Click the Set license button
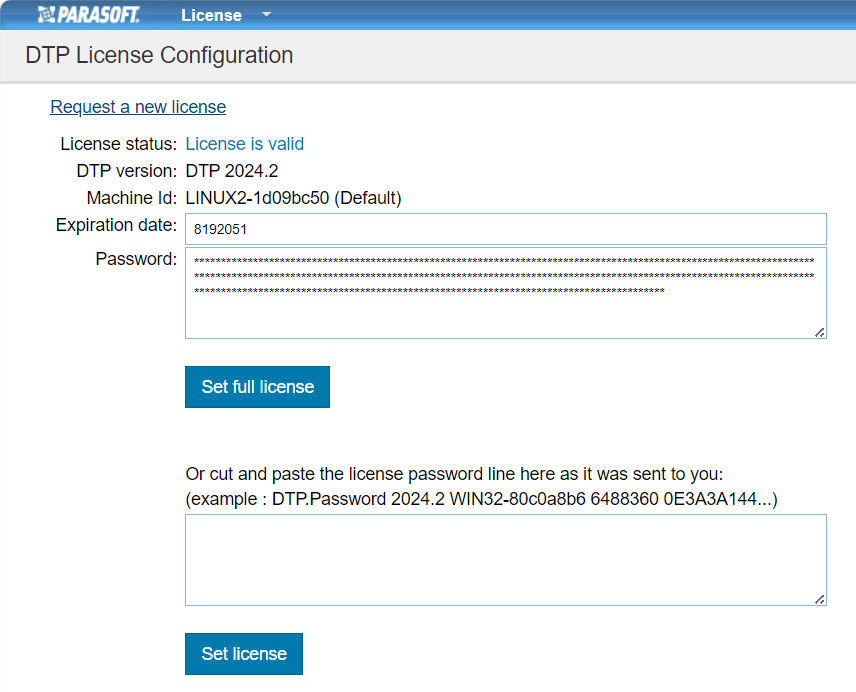Screen dimensions: 856x692 (x=243, y=654)
